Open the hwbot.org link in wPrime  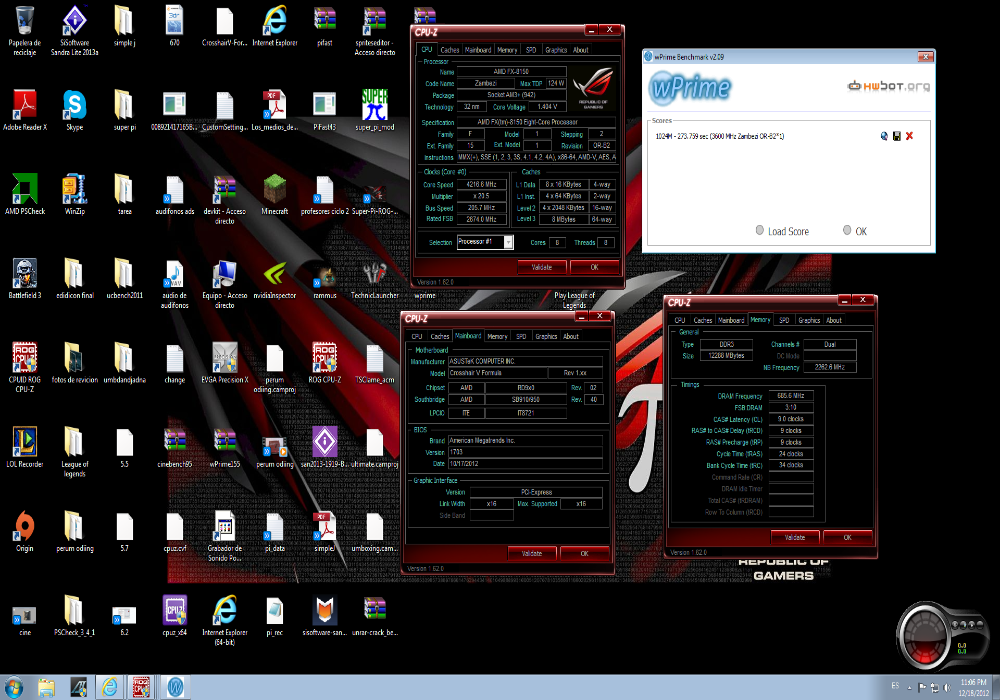click(888, 86)
